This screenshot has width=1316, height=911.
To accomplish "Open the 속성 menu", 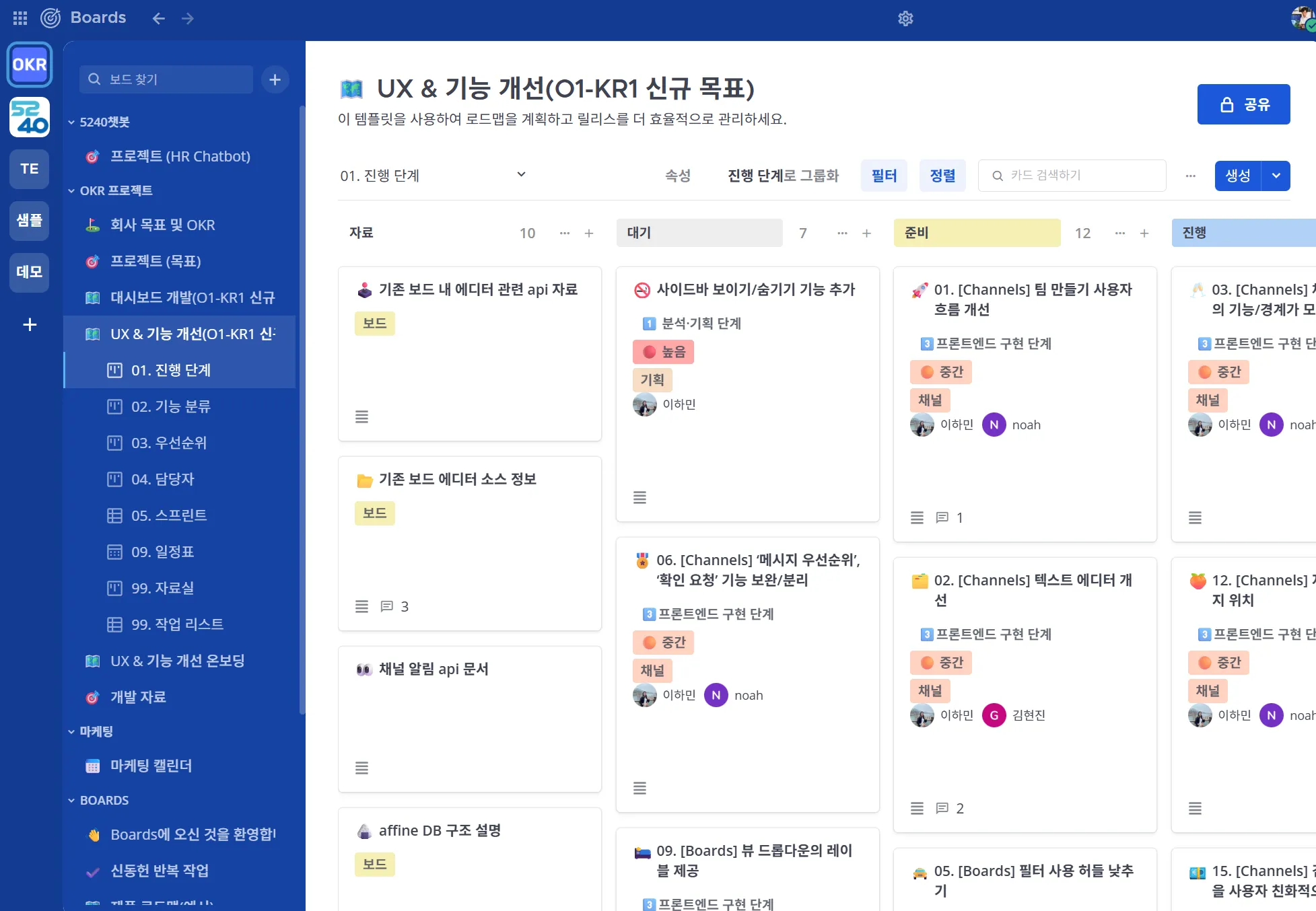I will (677, 175).
